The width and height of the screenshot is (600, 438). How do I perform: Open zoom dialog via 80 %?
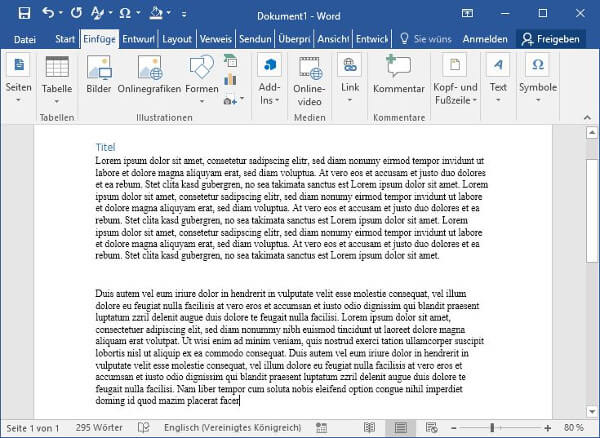click(574, 428)
